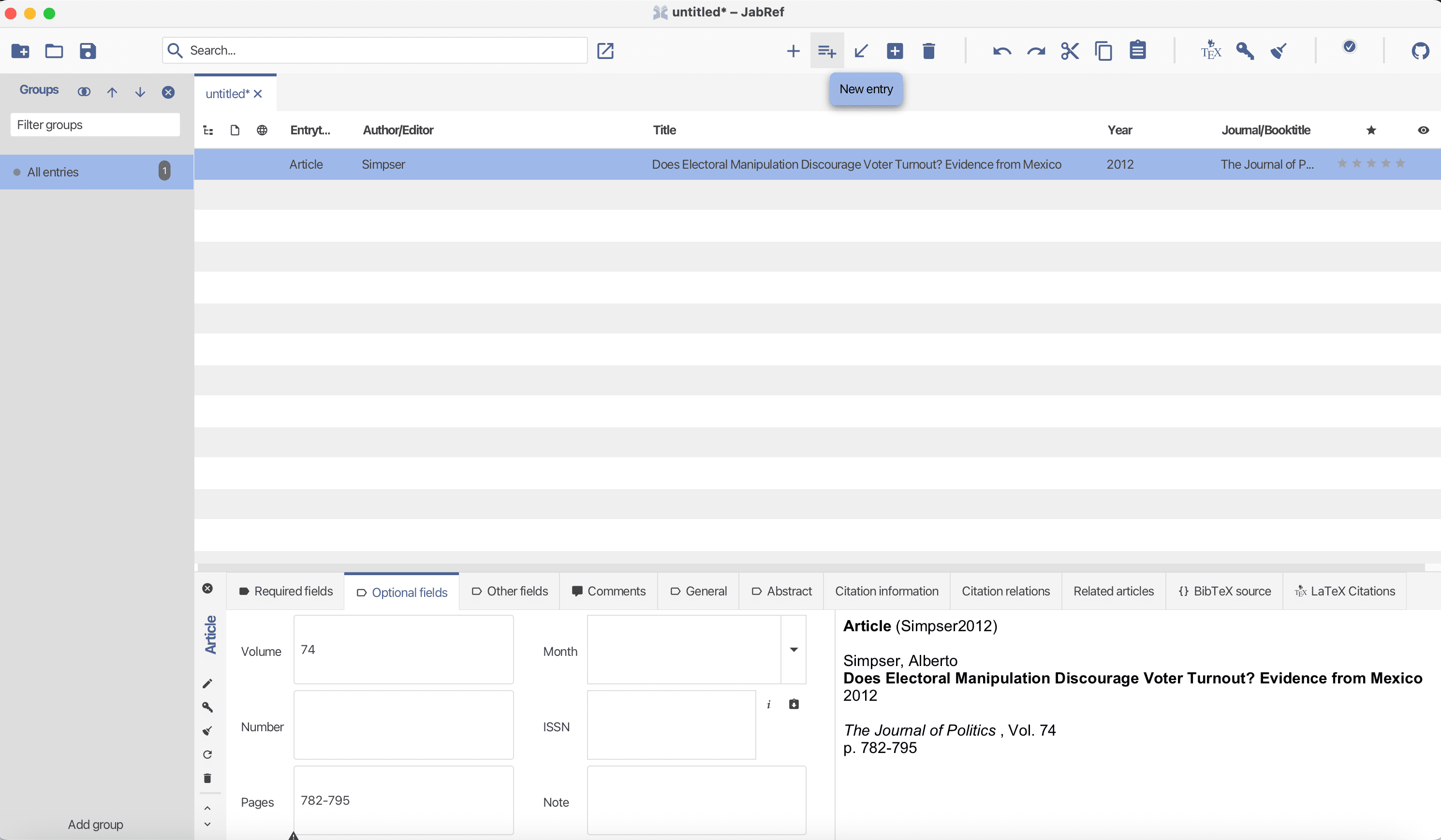
Task: Go to next entry with down chevron
Action: tap(207, 824)
